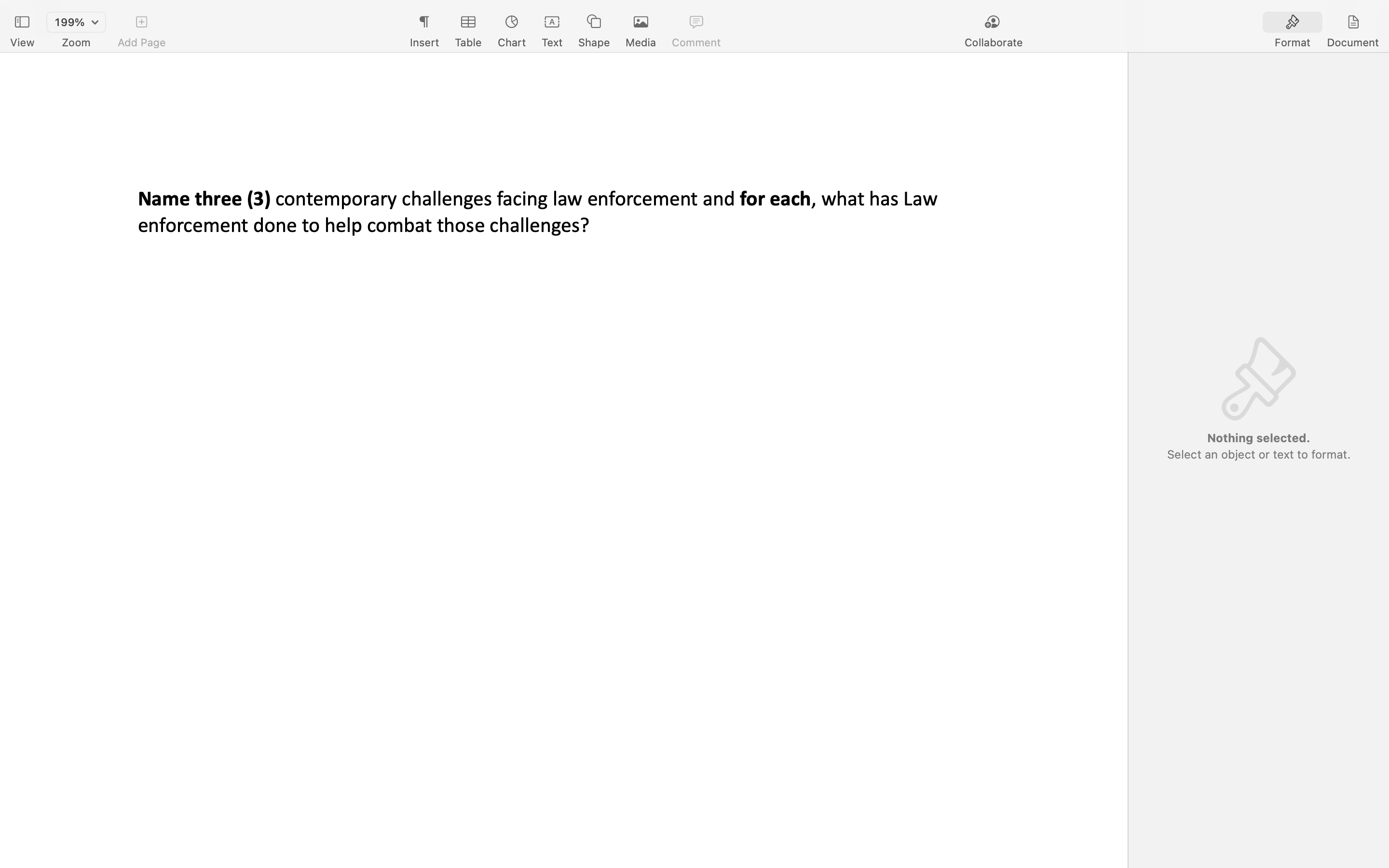Click the word "challenges?" in document

[x=538, y=226]
